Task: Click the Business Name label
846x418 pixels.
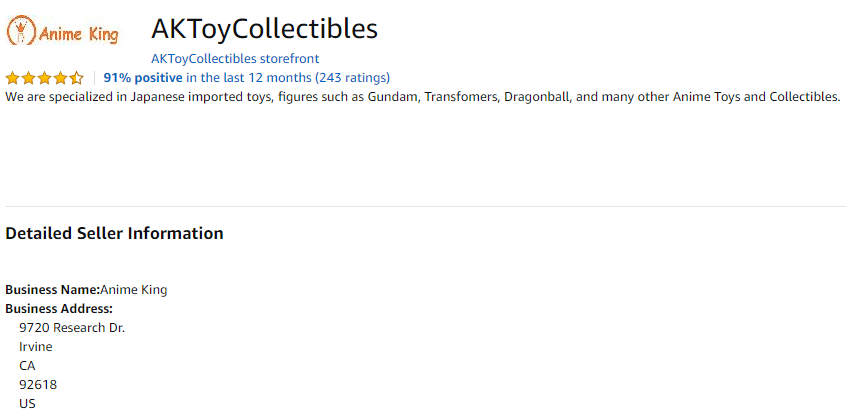Action: click(x=53, y=290)
